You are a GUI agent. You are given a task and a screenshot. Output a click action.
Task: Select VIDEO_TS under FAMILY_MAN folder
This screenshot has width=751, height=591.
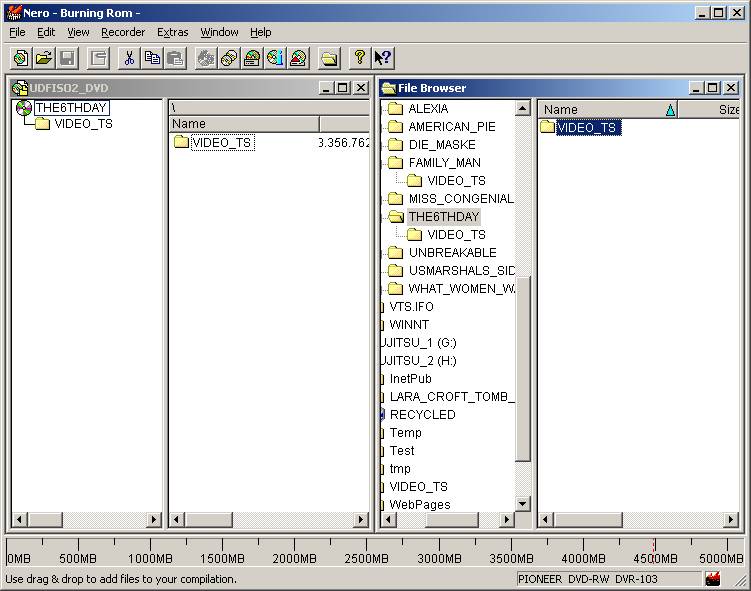456,181
